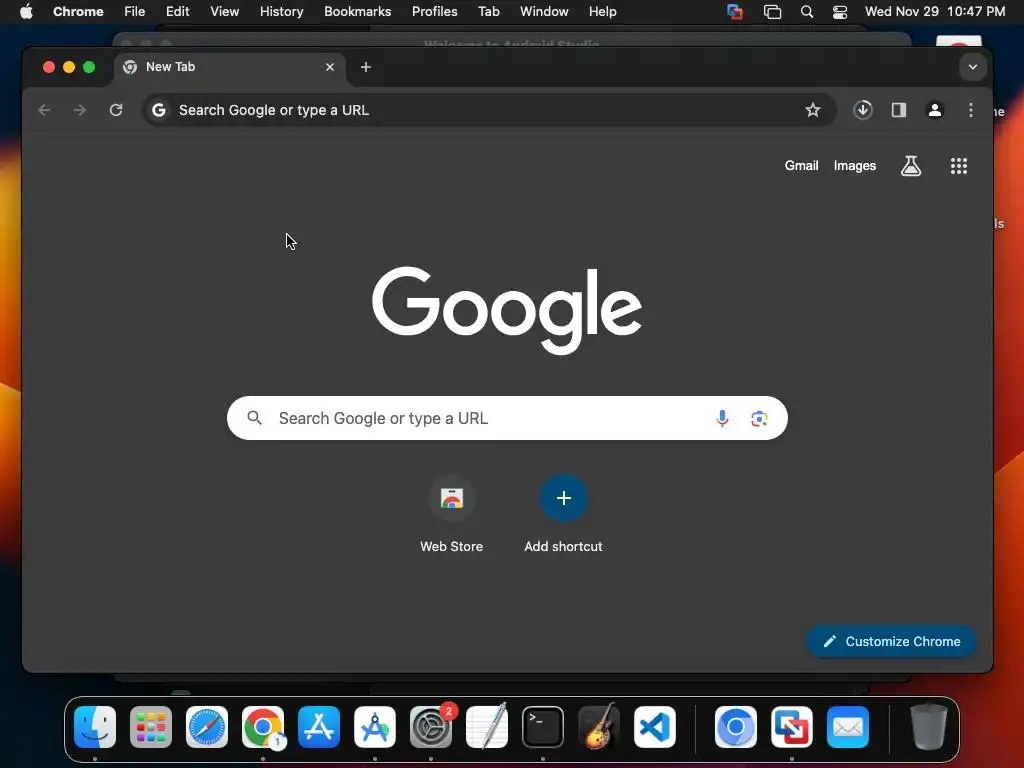Open Android Studio from the Dock
This screenshot has width=1024, height=768.
(375, 727)
